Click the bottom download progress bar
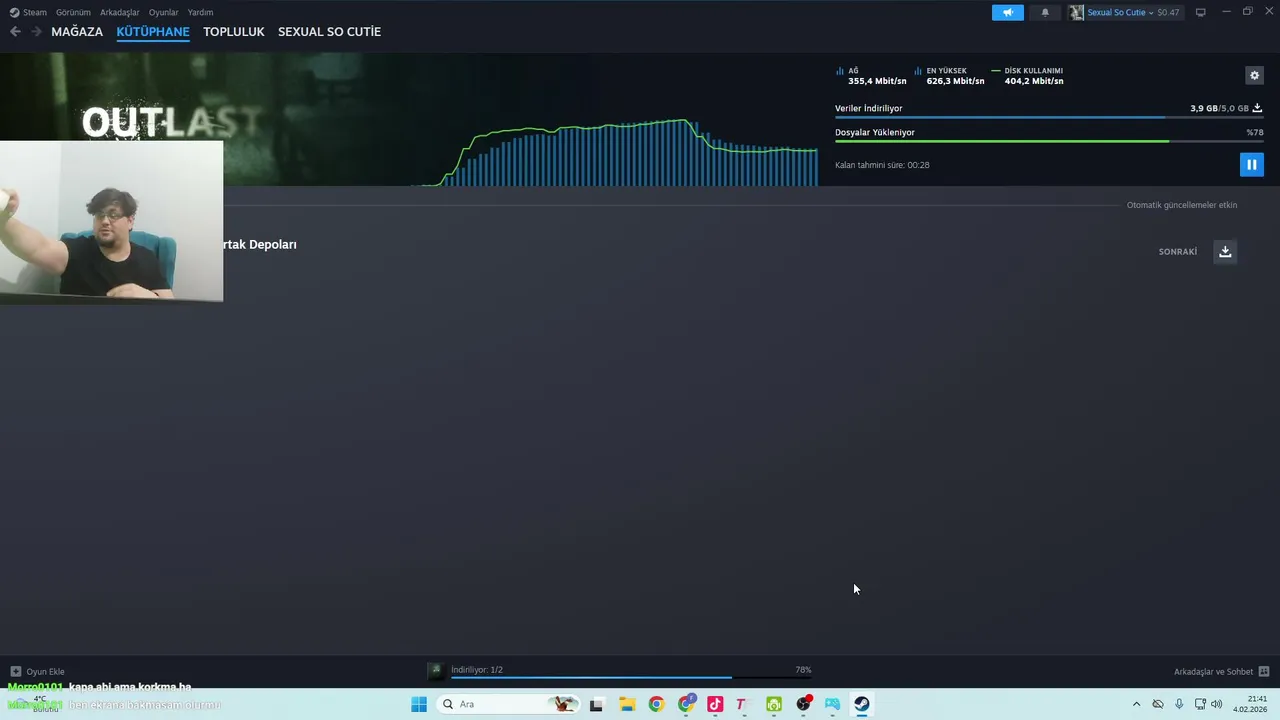The width and height of the screenshot is (1280, 720). point(631,678)
